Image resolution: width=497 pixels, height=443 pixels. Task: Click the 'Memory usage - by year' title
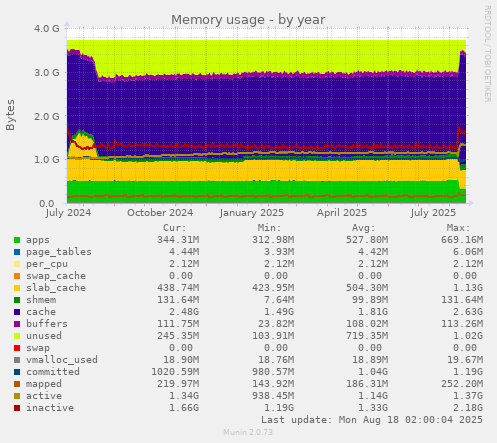pos(248,20)
